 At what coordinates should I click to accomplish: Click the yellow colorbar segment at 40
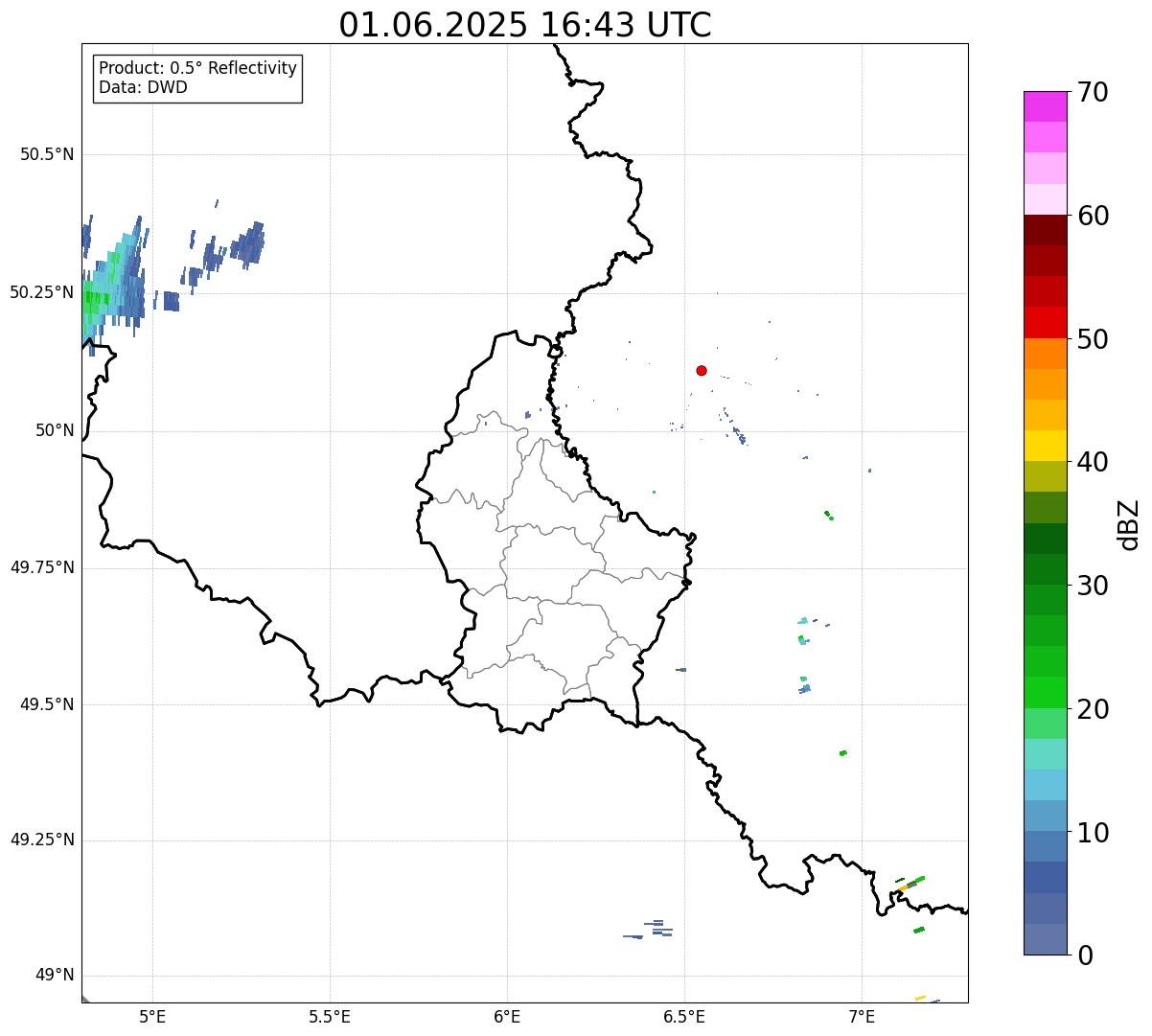[x=1045, y=446]
